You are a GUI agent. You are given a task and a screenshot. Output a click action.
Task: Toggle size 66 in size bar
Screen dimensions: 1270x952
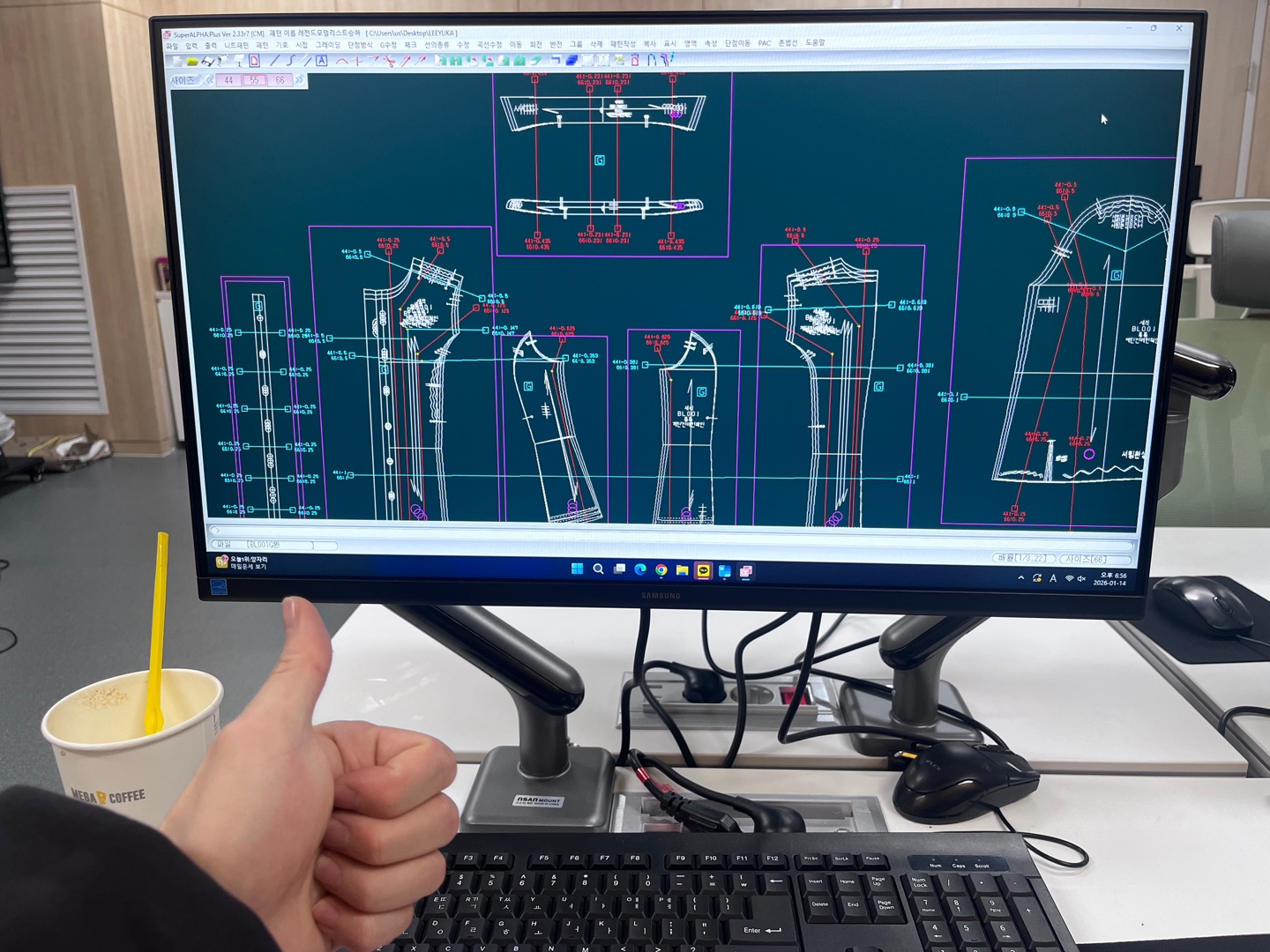pyautogui.click(x=280, y=80)
